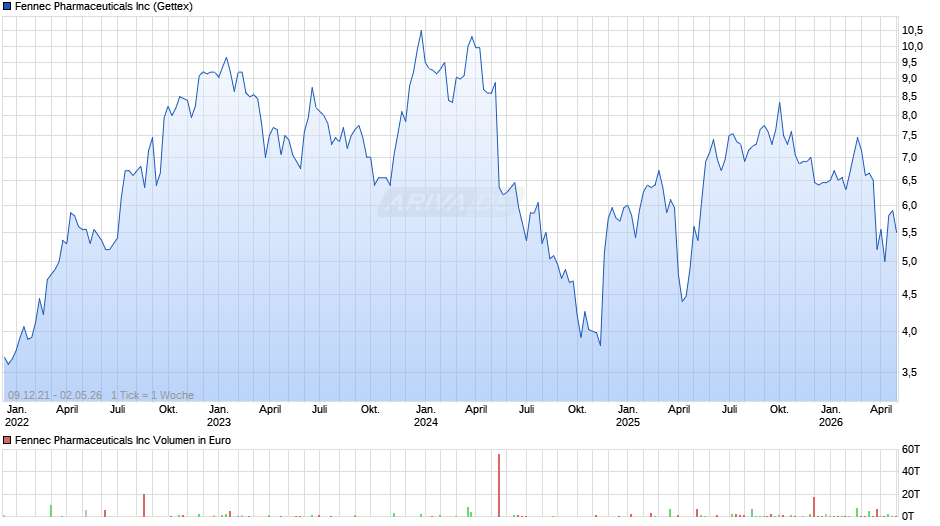The height and width of the screenshot is (526, 940).
Task: Click the 9,0 price axis label
Action: 909,79
